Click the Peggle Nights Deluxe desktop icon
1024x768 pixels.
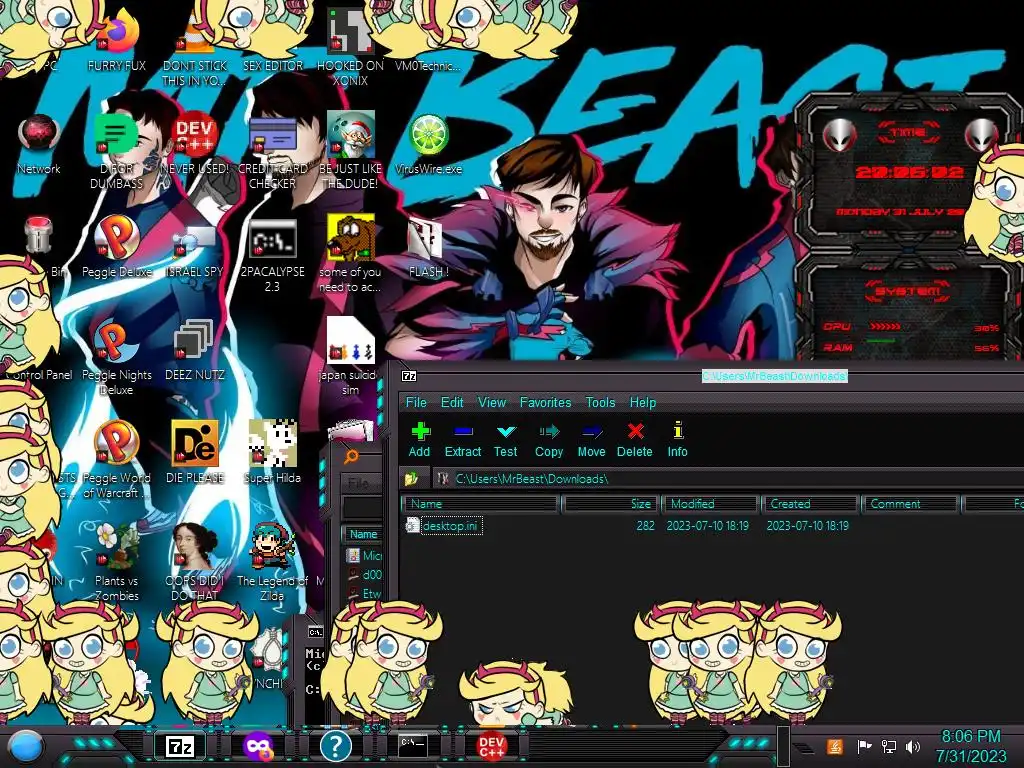116,358
